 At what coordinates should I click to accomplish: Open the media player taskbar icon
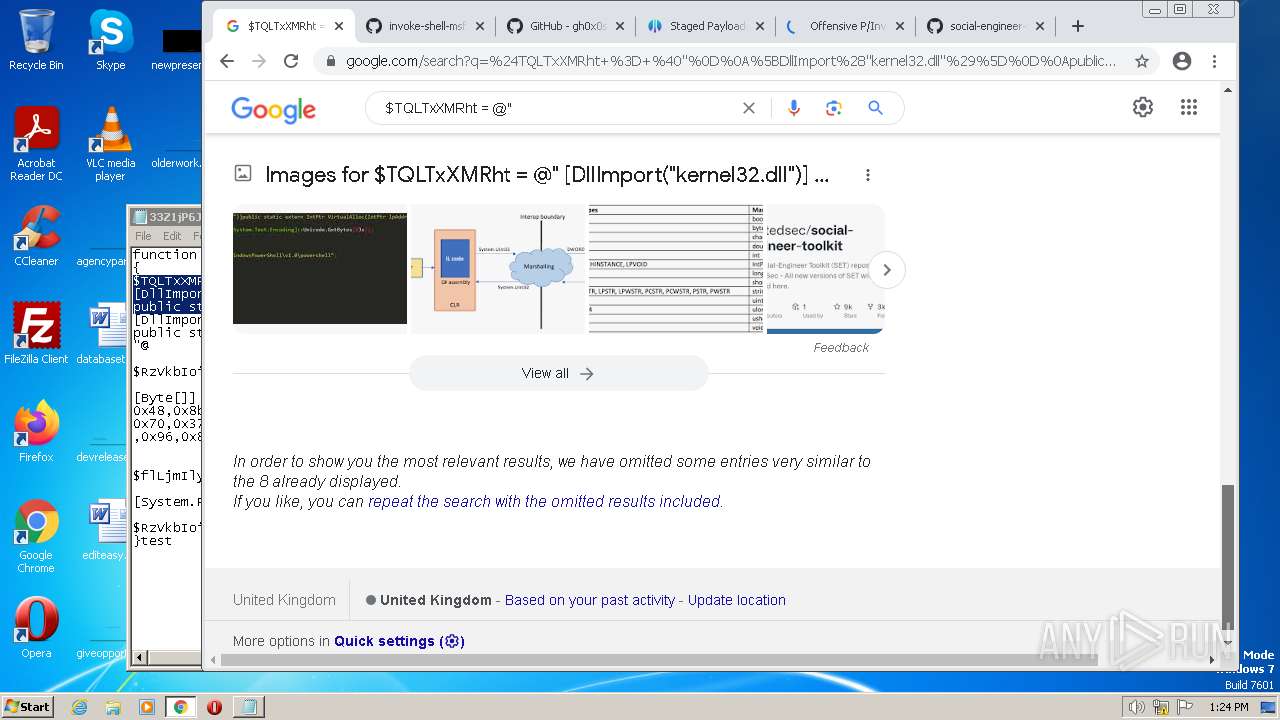coord(147,707)
